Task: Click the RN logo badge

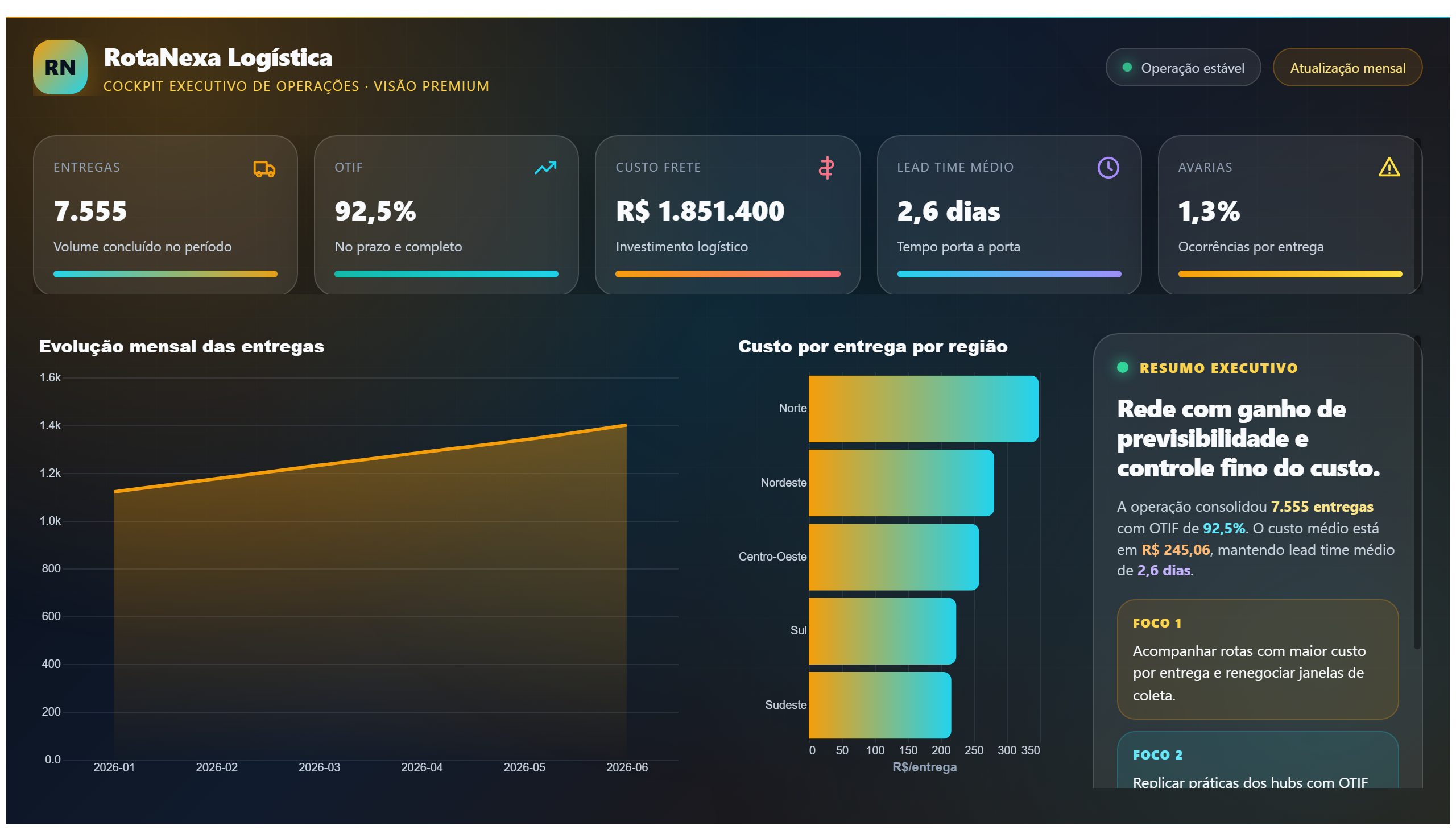Action: [x=60, y=67]
